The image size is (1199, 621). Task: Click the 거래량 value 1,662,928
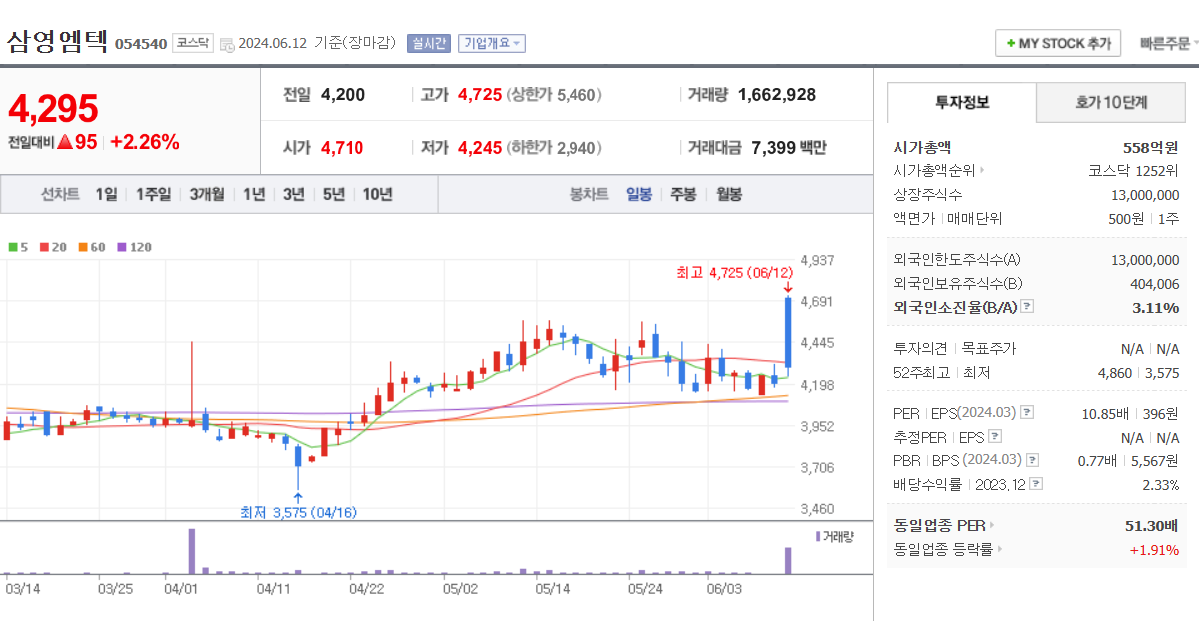pyautogui.click(x=777, y=95)
